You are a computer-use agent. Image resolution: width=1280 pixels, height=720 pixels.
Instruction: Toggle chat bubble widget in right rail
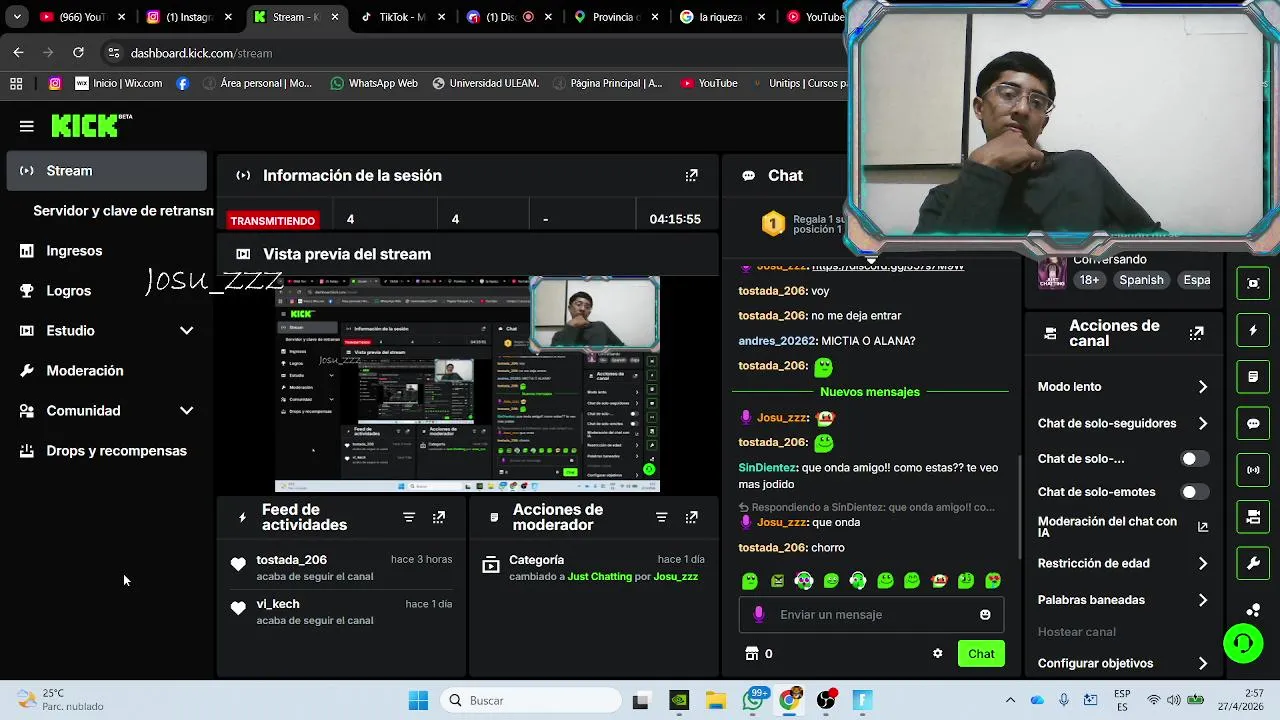point(1253,423)
